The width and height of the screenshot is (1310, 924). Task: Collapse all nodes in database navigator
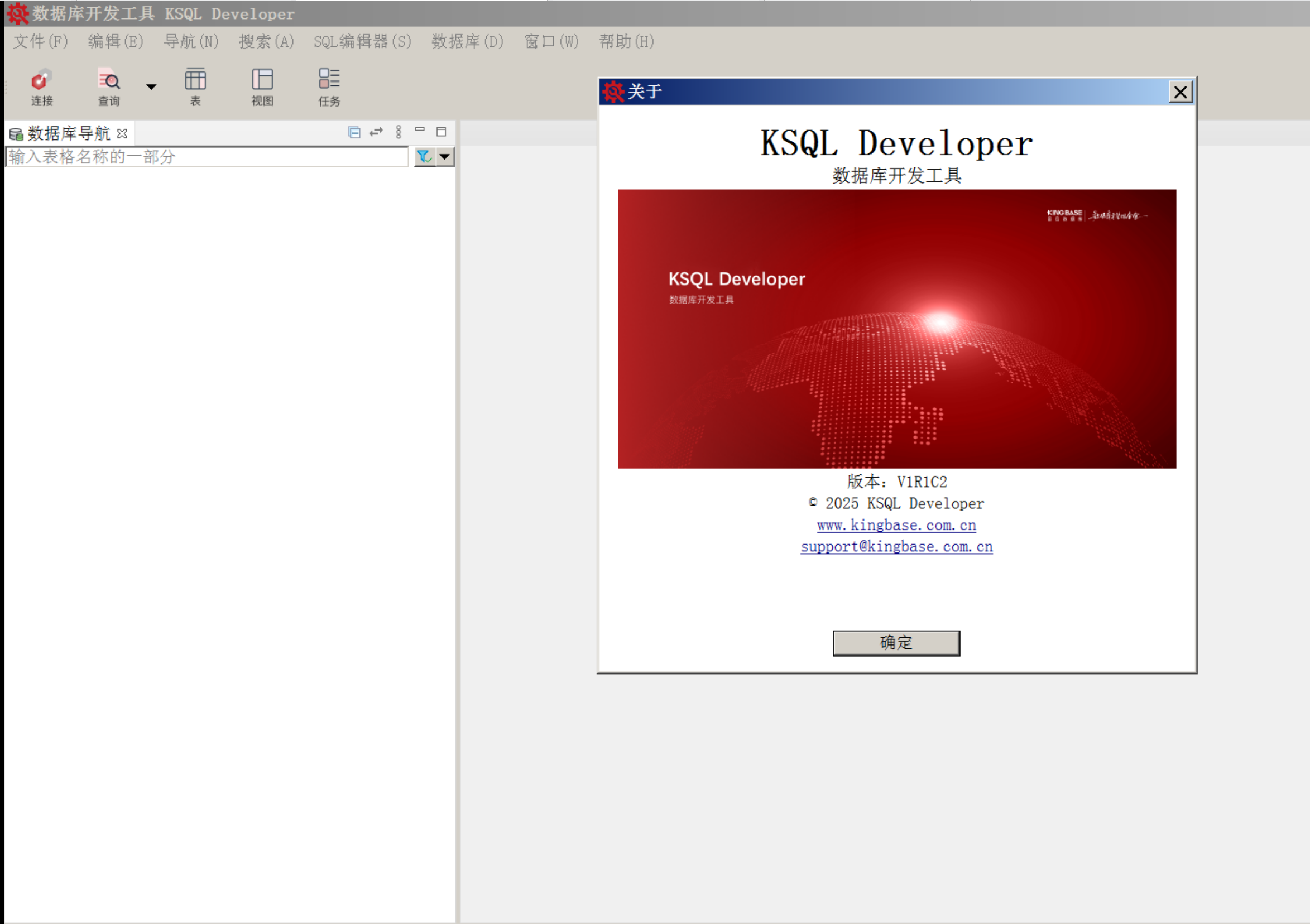[x=354, y=132]
